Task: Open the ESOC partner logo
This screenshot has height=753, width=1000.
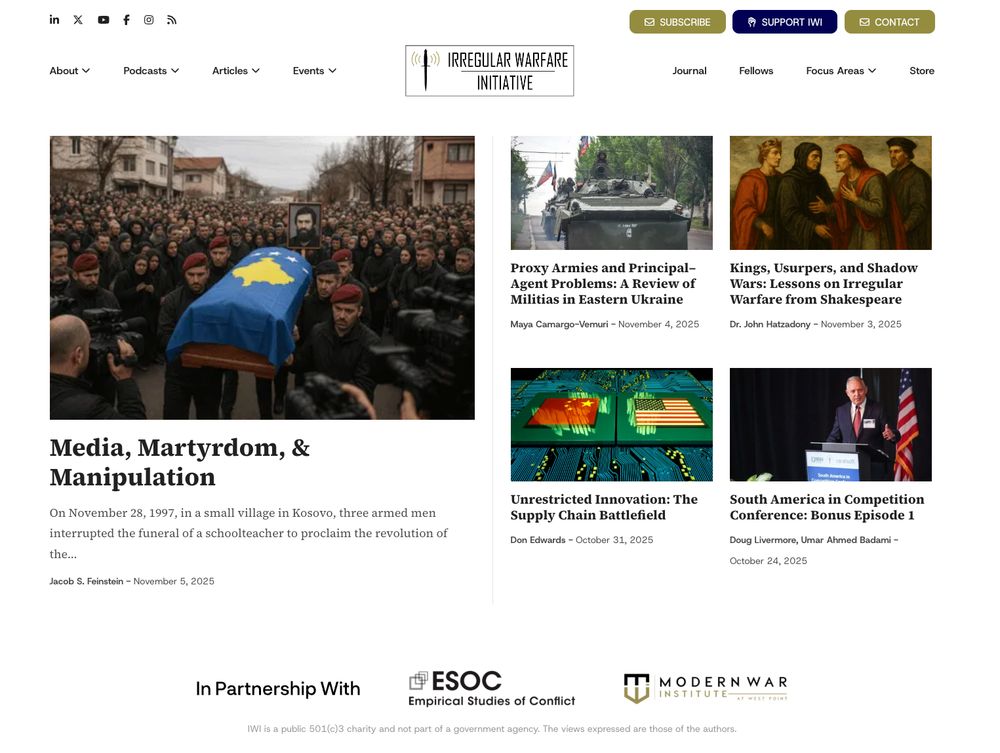Action: [x=492, y=689]
